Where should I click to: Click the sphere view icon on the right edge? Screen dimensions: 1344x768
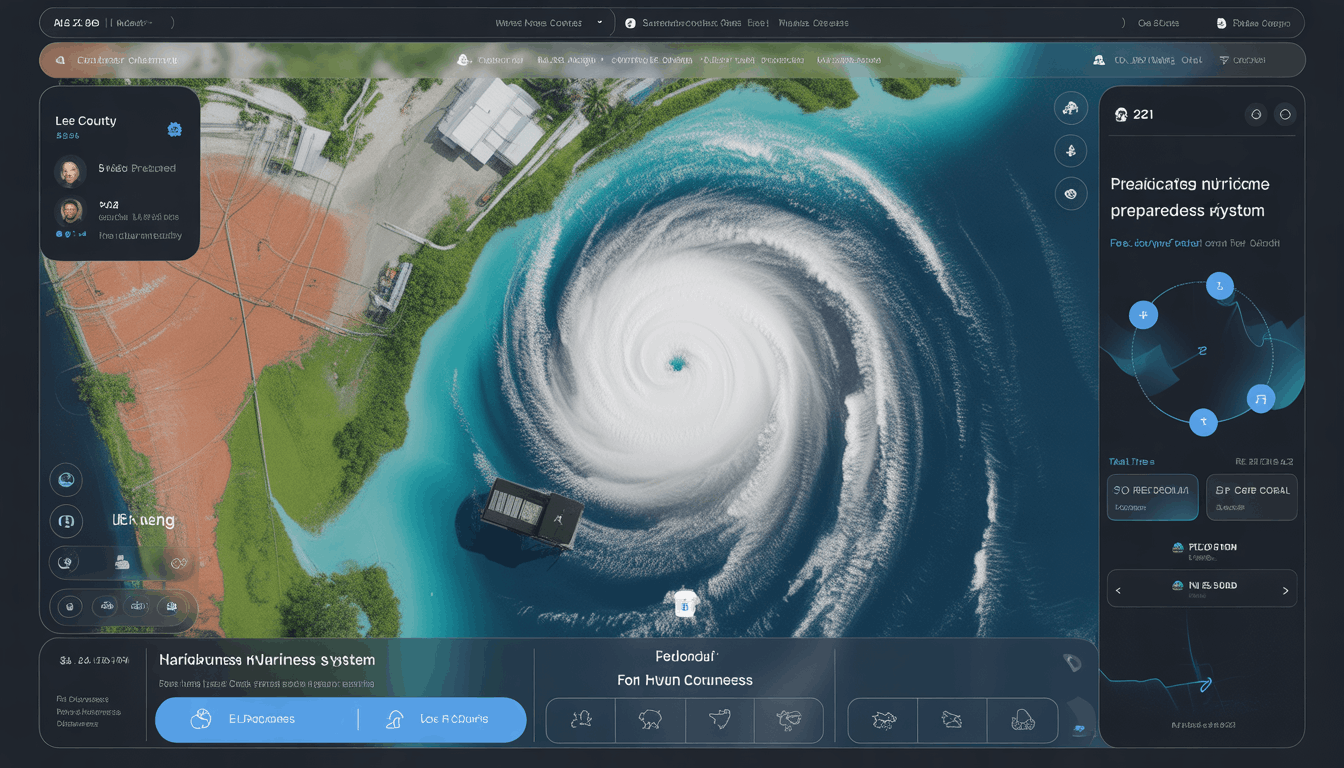[x=1070, y=193]
